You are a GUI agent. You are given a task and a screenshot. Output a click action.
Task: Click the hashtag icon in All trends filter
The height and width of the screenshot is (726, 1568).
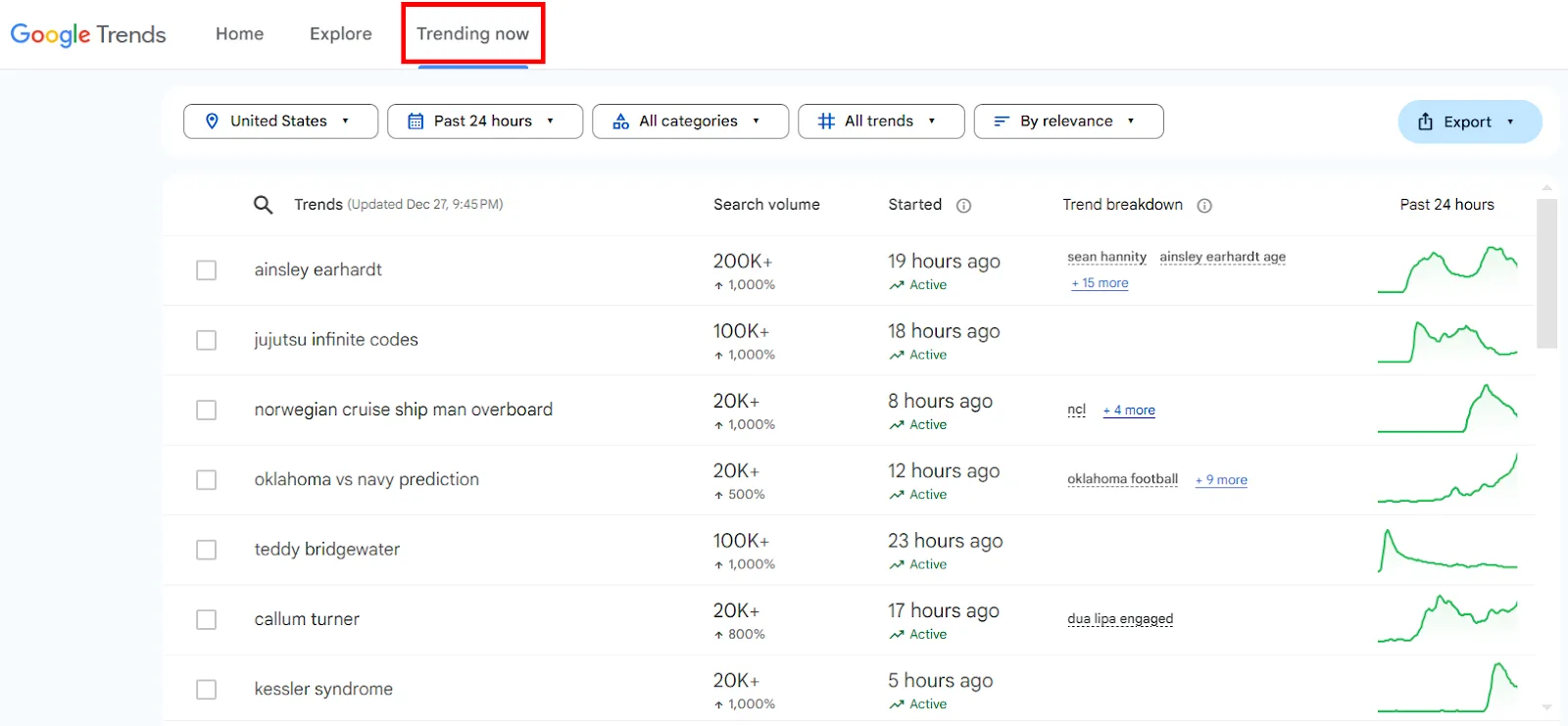click(x=826, y=121)
